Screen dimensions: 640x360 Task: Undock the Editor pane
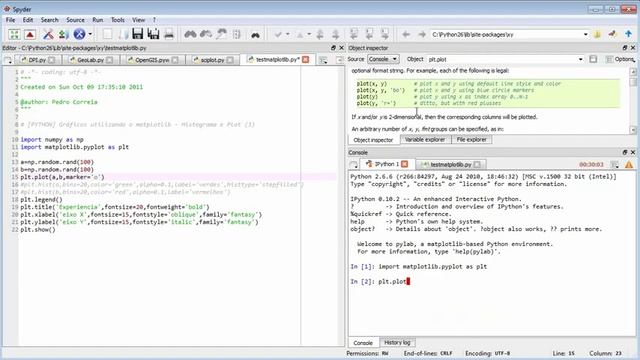click(x=333, y=48)
